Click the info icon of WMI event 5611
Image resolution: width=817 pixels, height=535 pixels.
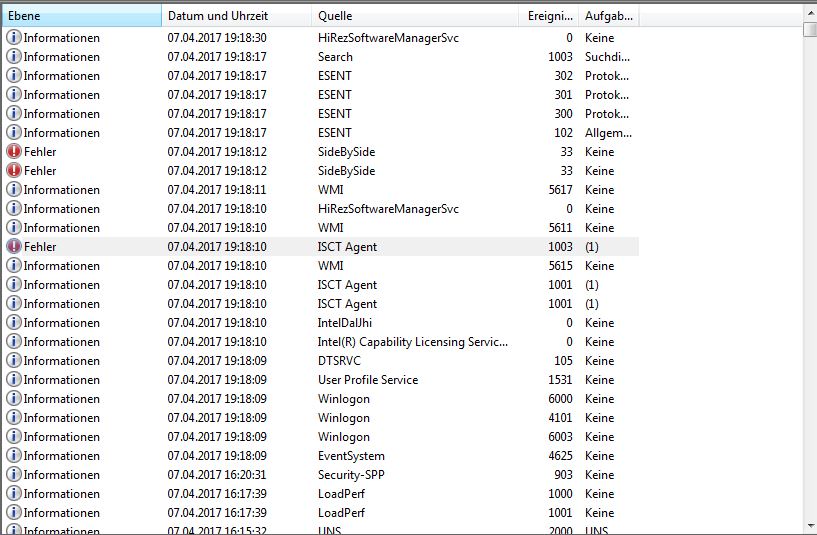pos(14,228)
